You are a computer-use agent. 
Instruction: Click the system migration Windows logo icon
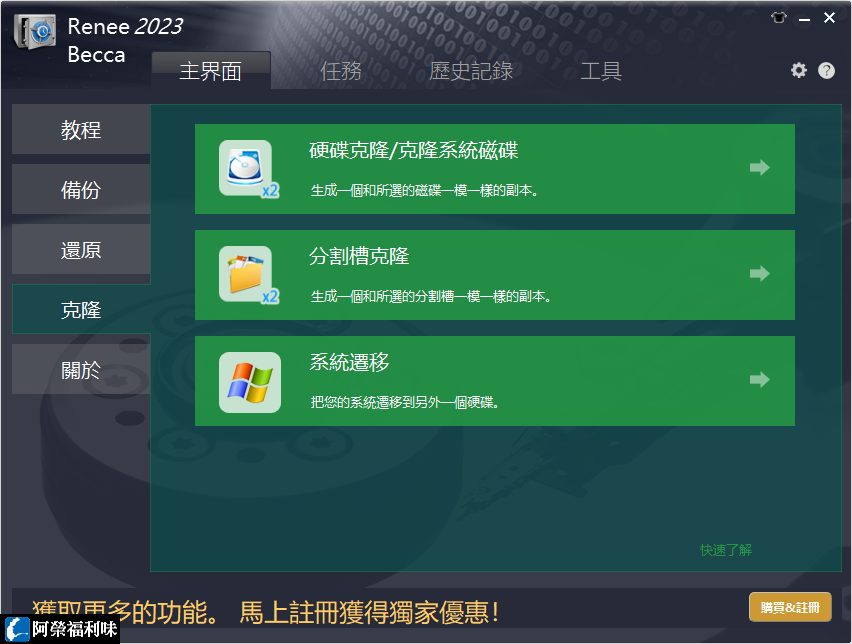pos(250,382)
